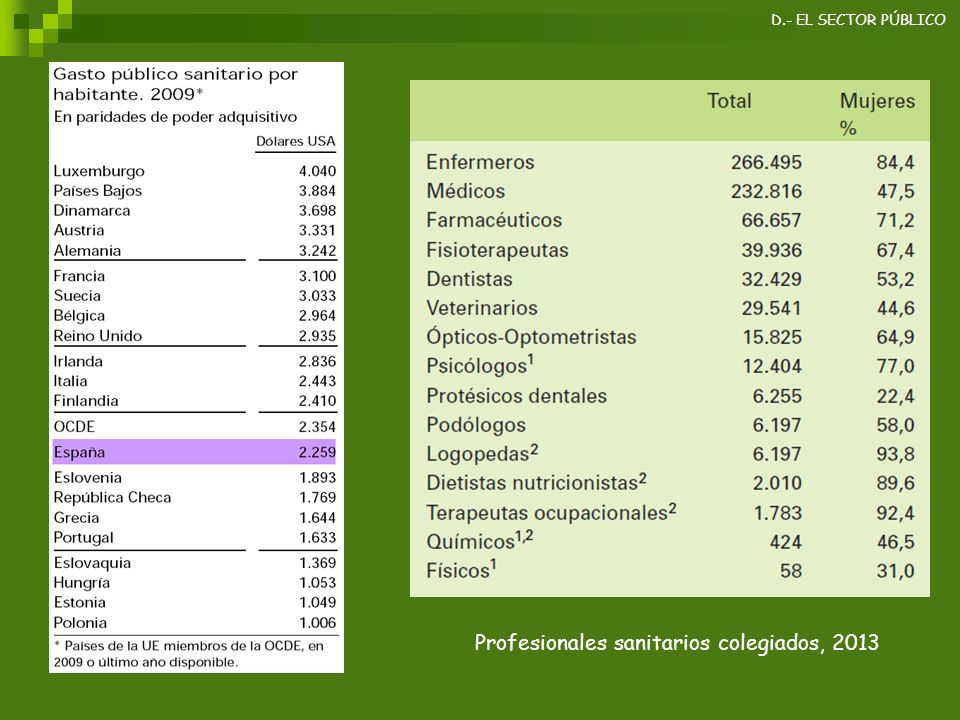
Task: Select the 'Eslovenia' row label
Action: point(88,478)
